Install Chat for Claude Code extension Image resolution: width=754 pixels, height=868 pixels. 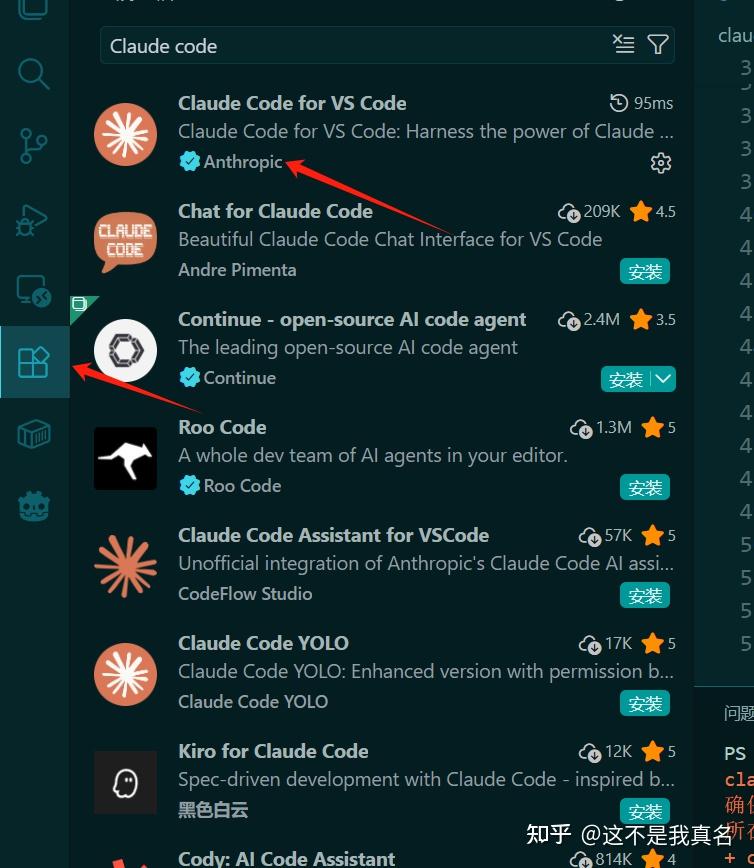point(645,271)
